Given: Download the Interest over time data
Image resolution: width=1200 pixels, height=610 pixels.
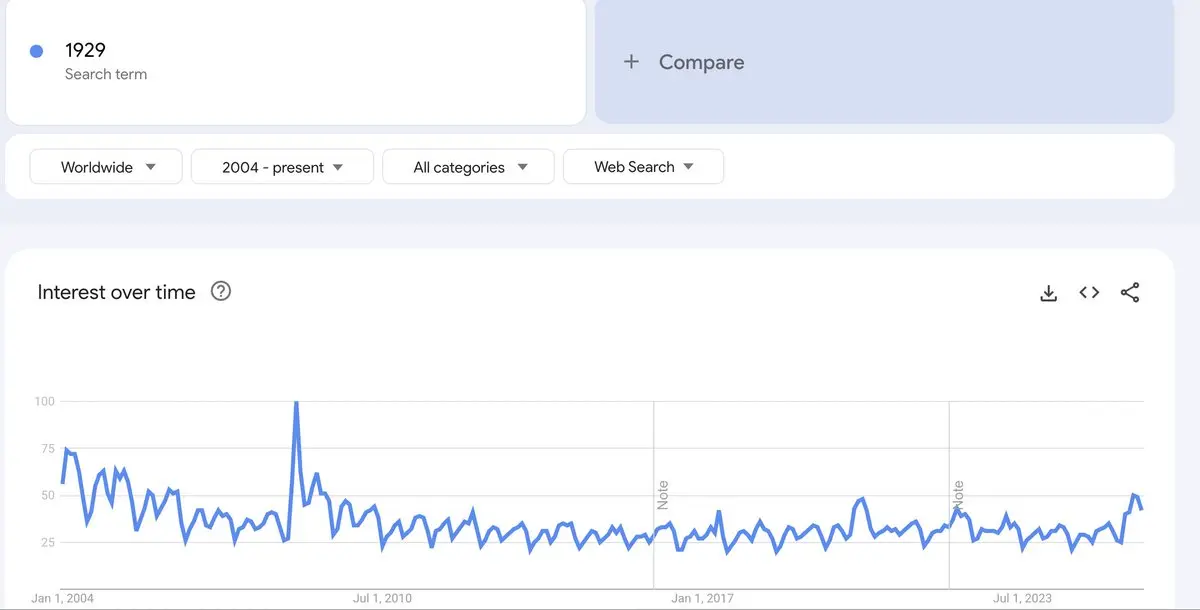Looking at the screenshot, I should (x=1048, y=293).
